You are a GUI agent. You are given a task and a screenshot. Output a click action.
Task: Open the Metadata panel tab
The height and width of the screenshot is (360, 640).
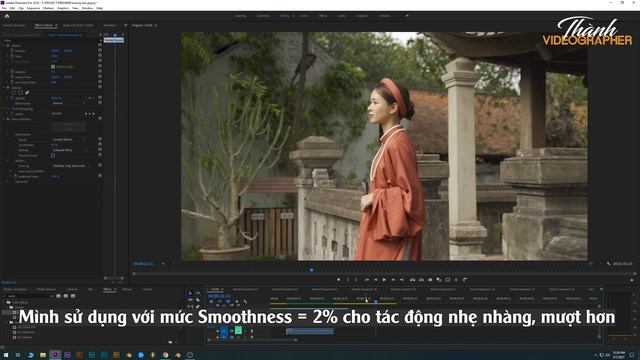pos(109,25)
